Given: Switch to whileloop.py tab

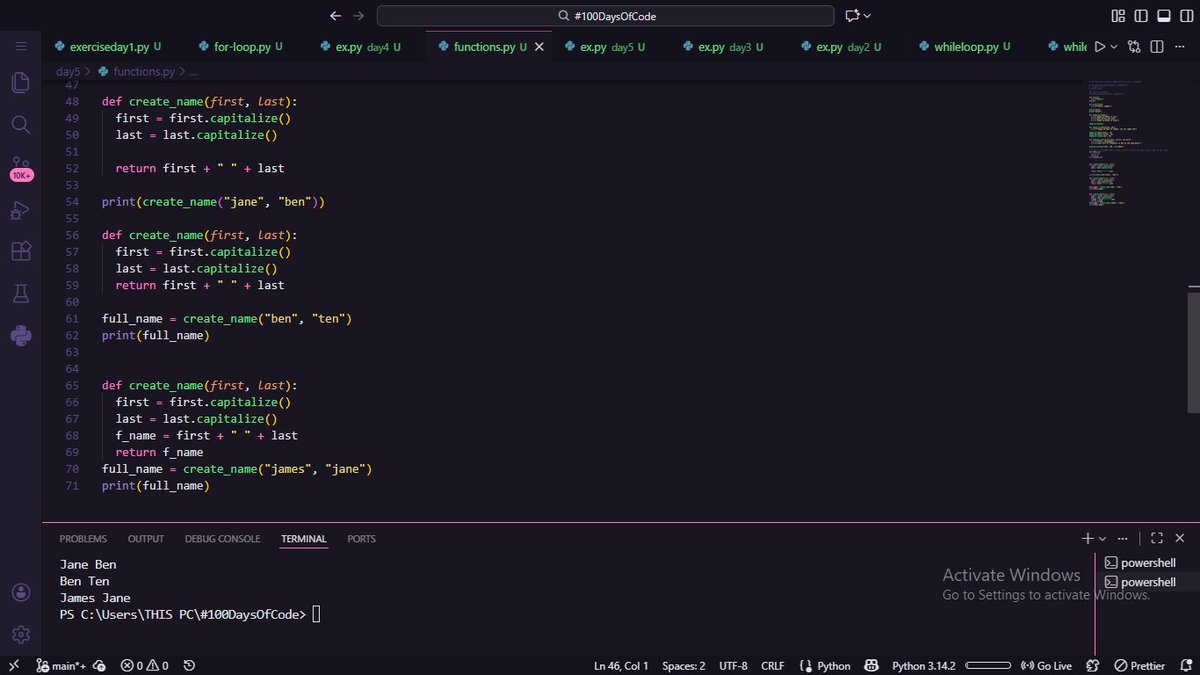Looking at the screenshot, I should [x=964, y=47].
